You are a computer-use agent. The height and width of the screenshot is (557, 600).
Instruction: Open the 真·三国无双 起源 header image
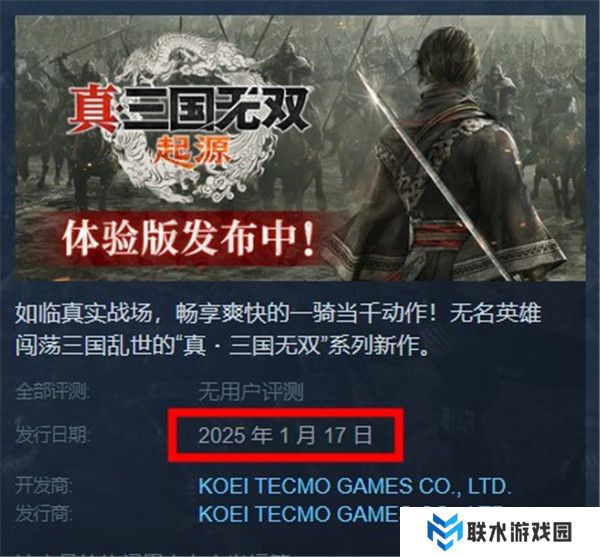[x=300, y=148]
